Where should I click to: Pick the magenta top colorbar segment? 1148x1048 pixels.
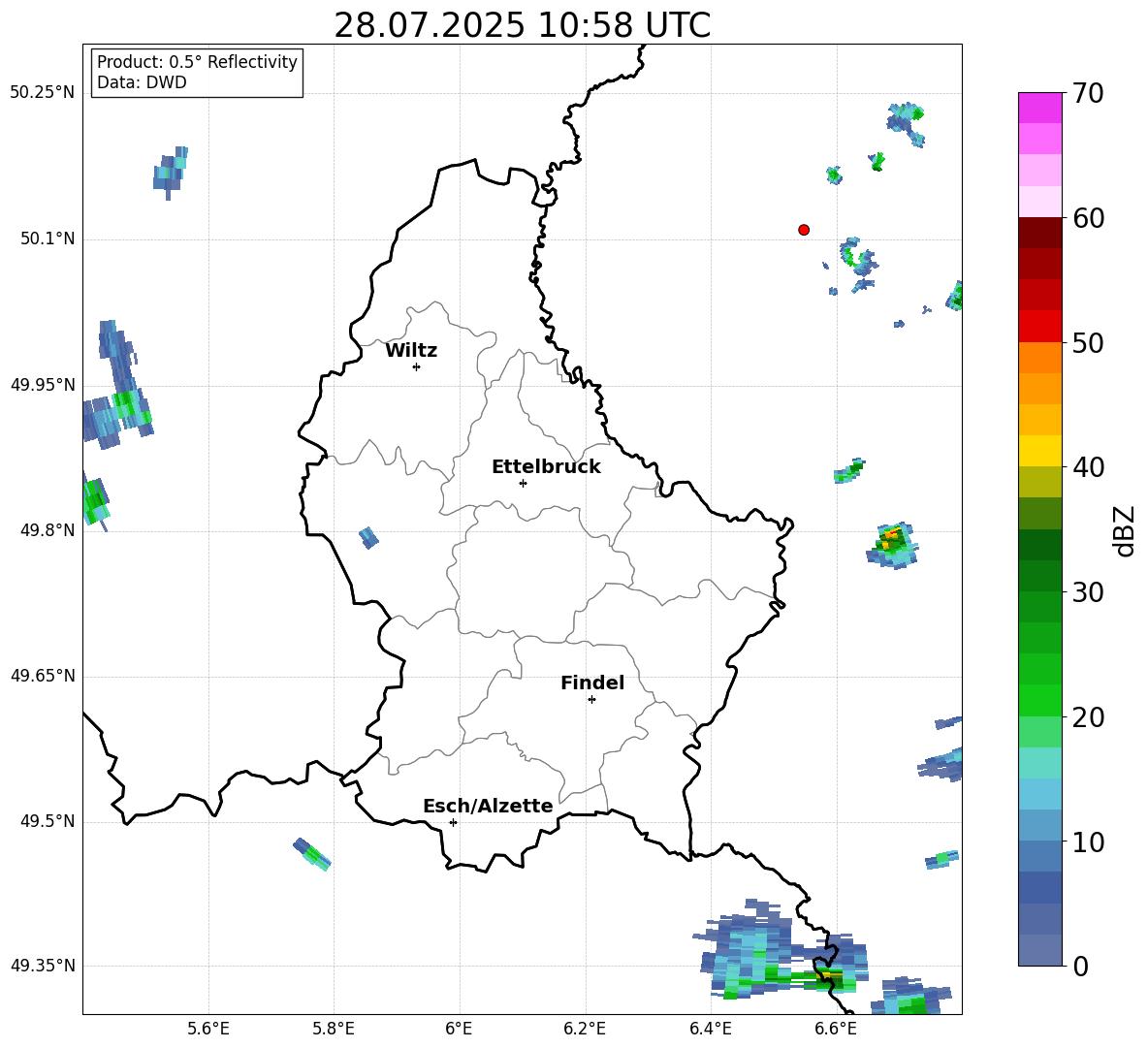pos(1039,108)
